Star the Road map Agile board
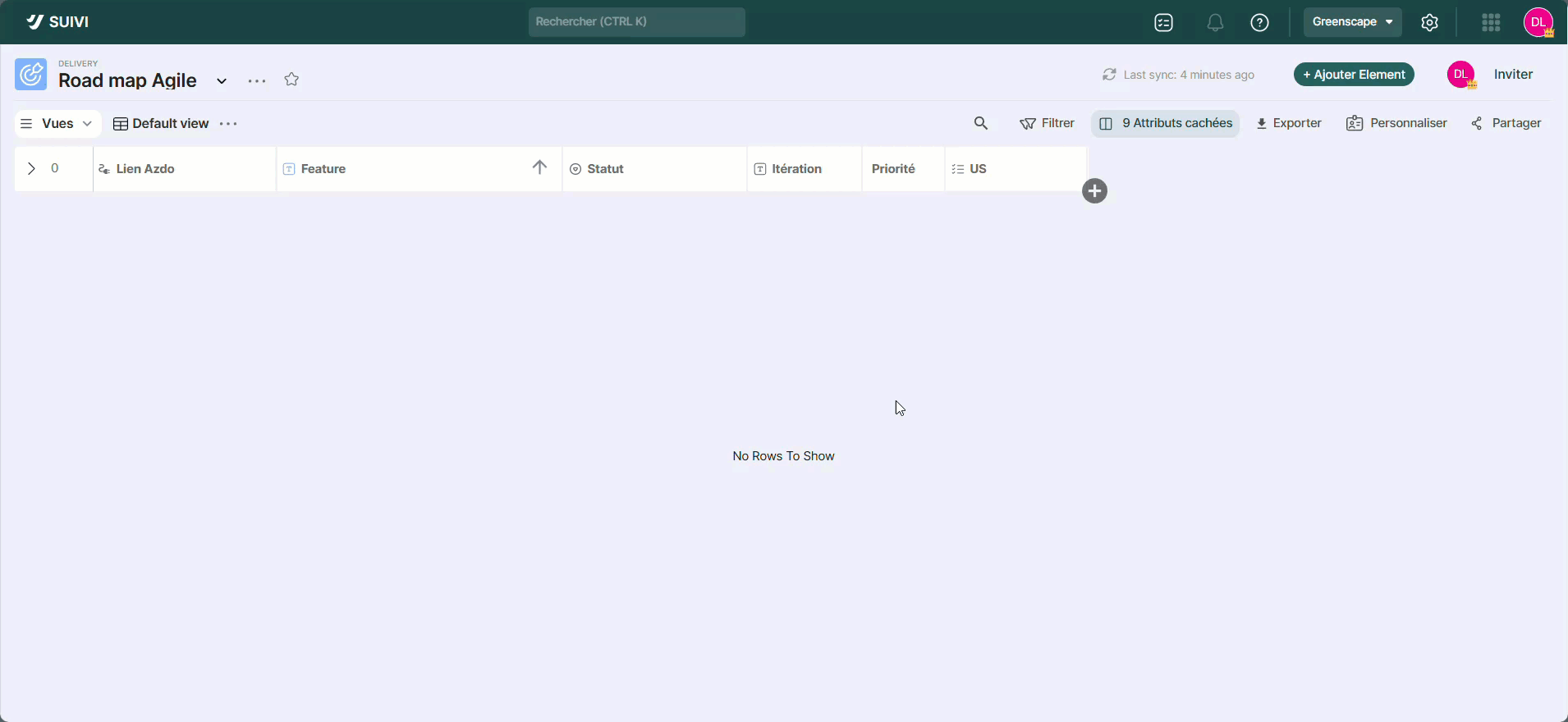 291,80
